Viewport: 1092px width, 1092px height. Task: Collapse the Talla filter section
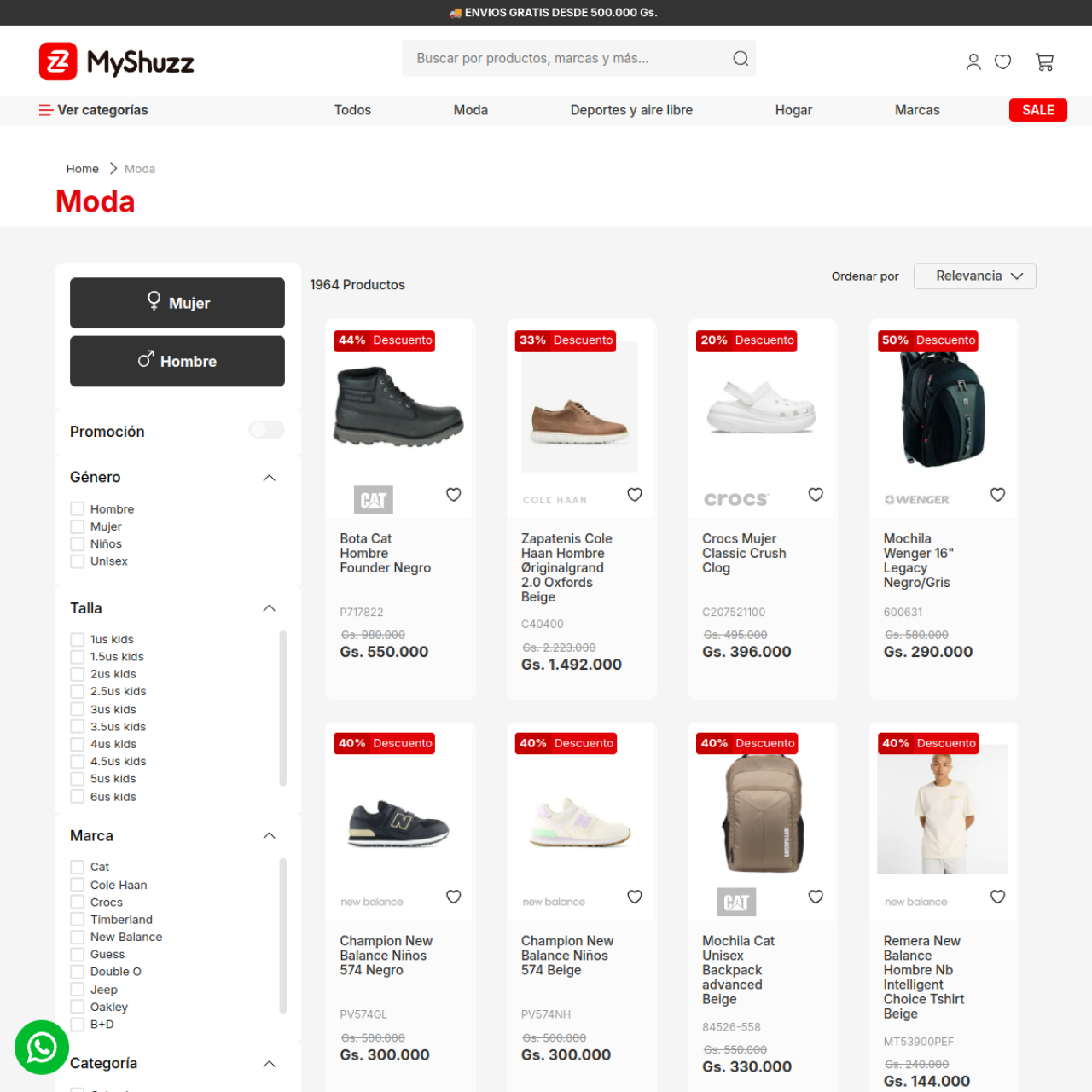click(270, 608)
